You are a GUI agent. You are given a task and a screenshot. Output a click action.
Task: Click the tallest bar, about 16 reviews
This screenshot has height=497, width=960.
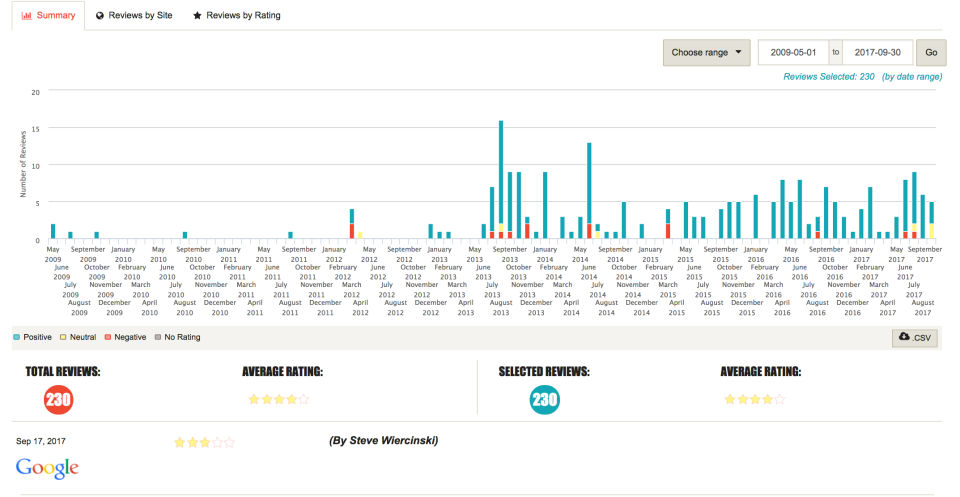[501, 179]
